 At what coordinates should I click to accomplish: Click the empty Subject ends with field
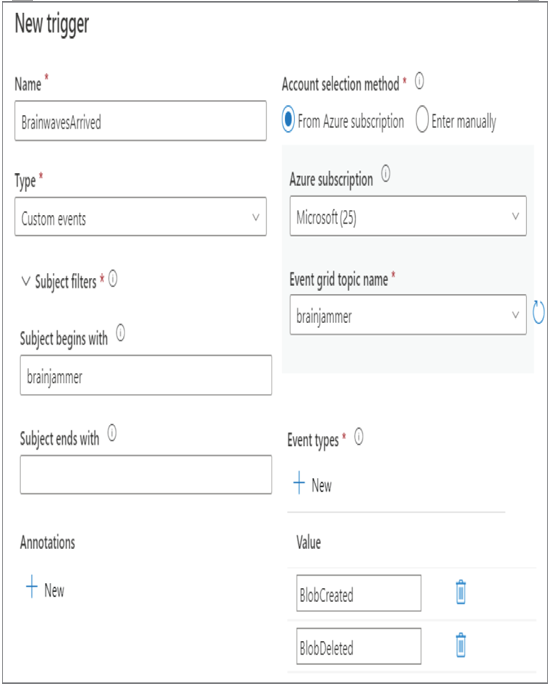point(146,475)
